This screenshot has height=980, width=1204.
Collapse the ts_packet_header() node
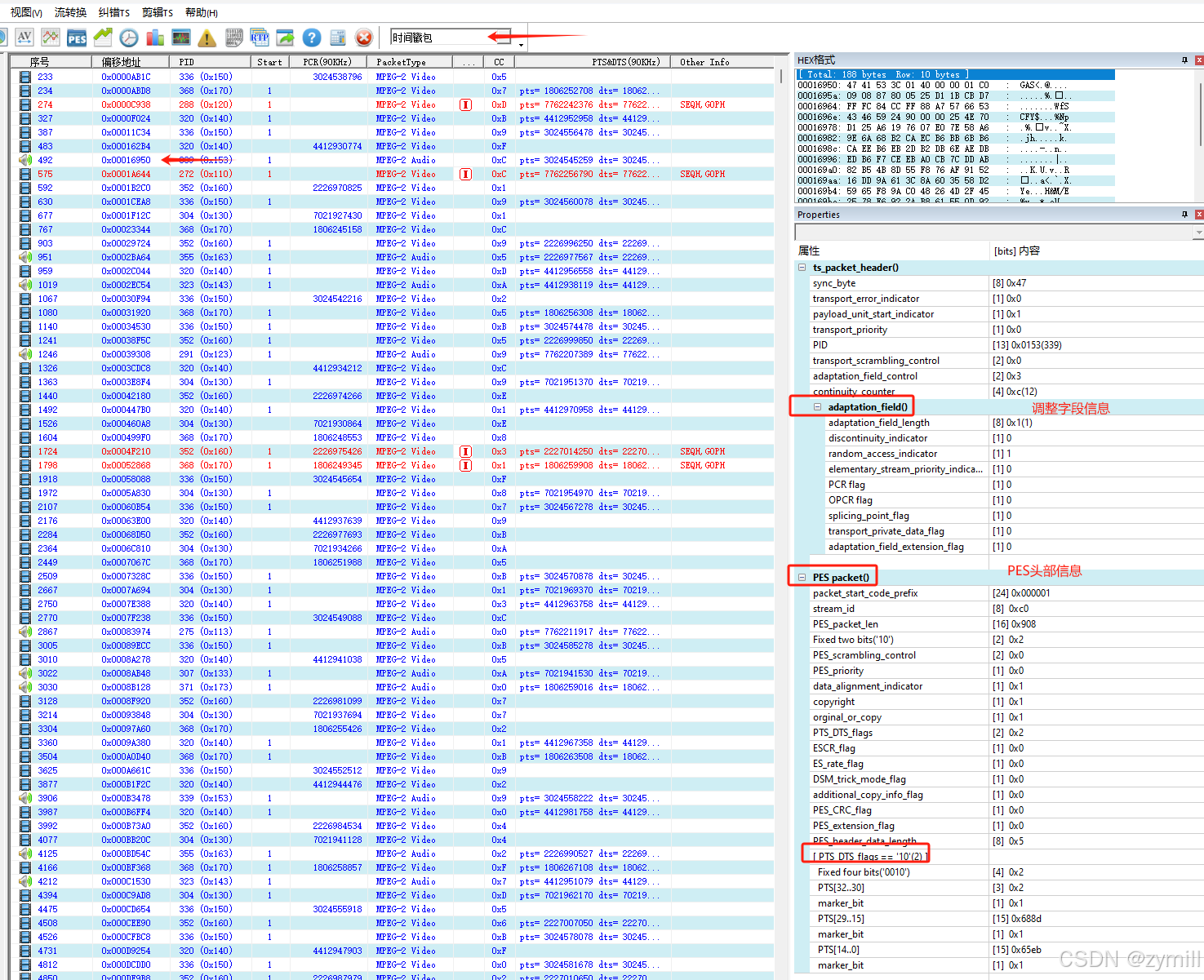click(802, 268)
